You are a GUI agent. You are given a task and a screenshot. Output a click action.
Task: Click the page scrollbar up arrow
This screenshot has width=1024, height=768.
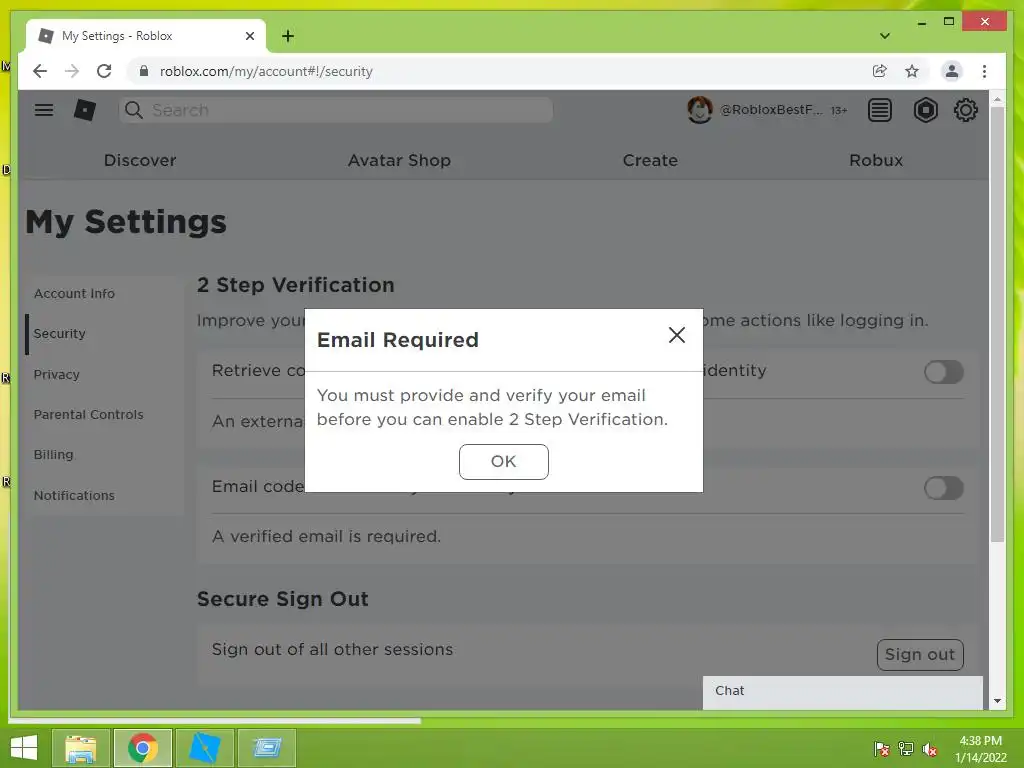997,99
